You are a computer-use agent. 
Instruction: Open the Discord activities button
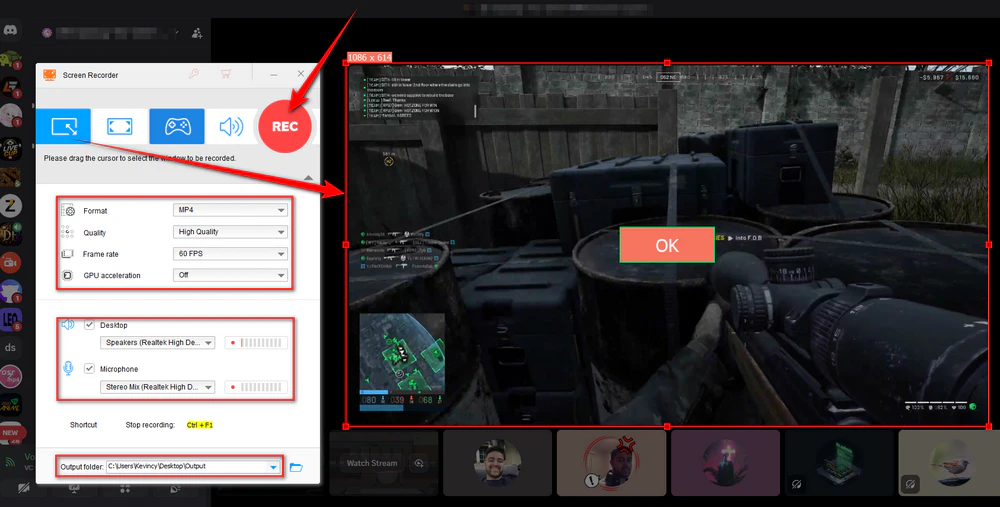(x=125, y=489)
